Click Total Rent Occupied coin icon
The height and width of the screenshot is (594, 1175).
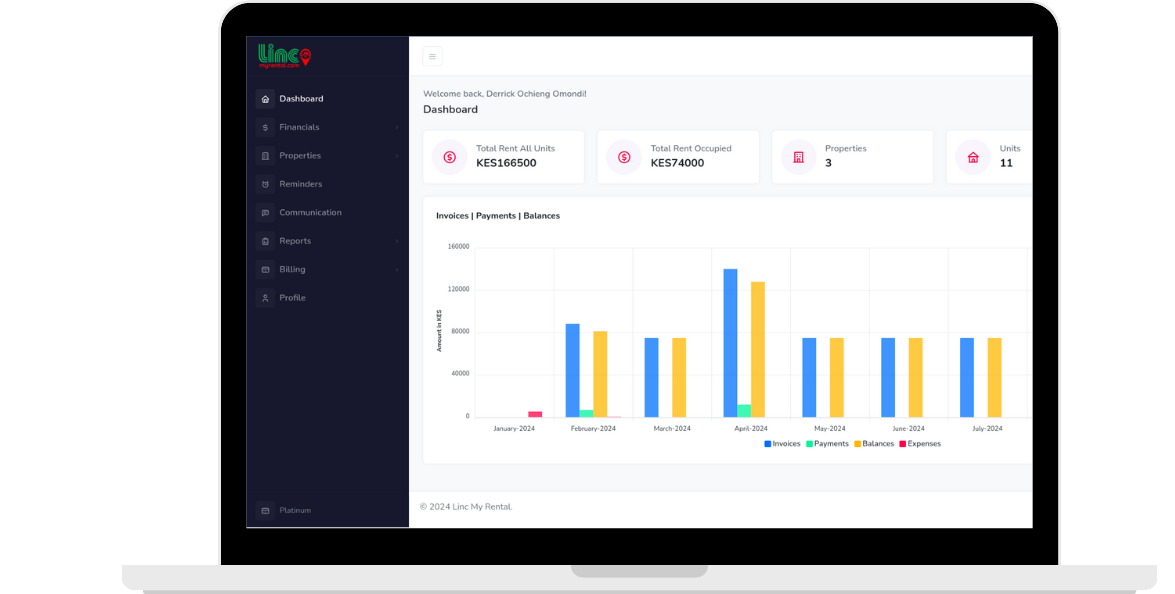click(624, 157)
